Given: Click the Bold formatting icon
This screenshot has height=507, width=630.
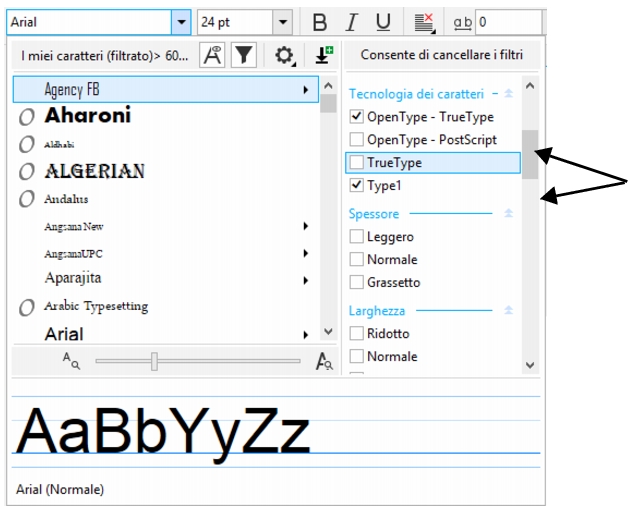Looking at the screenshot, I should coord(320,22).
